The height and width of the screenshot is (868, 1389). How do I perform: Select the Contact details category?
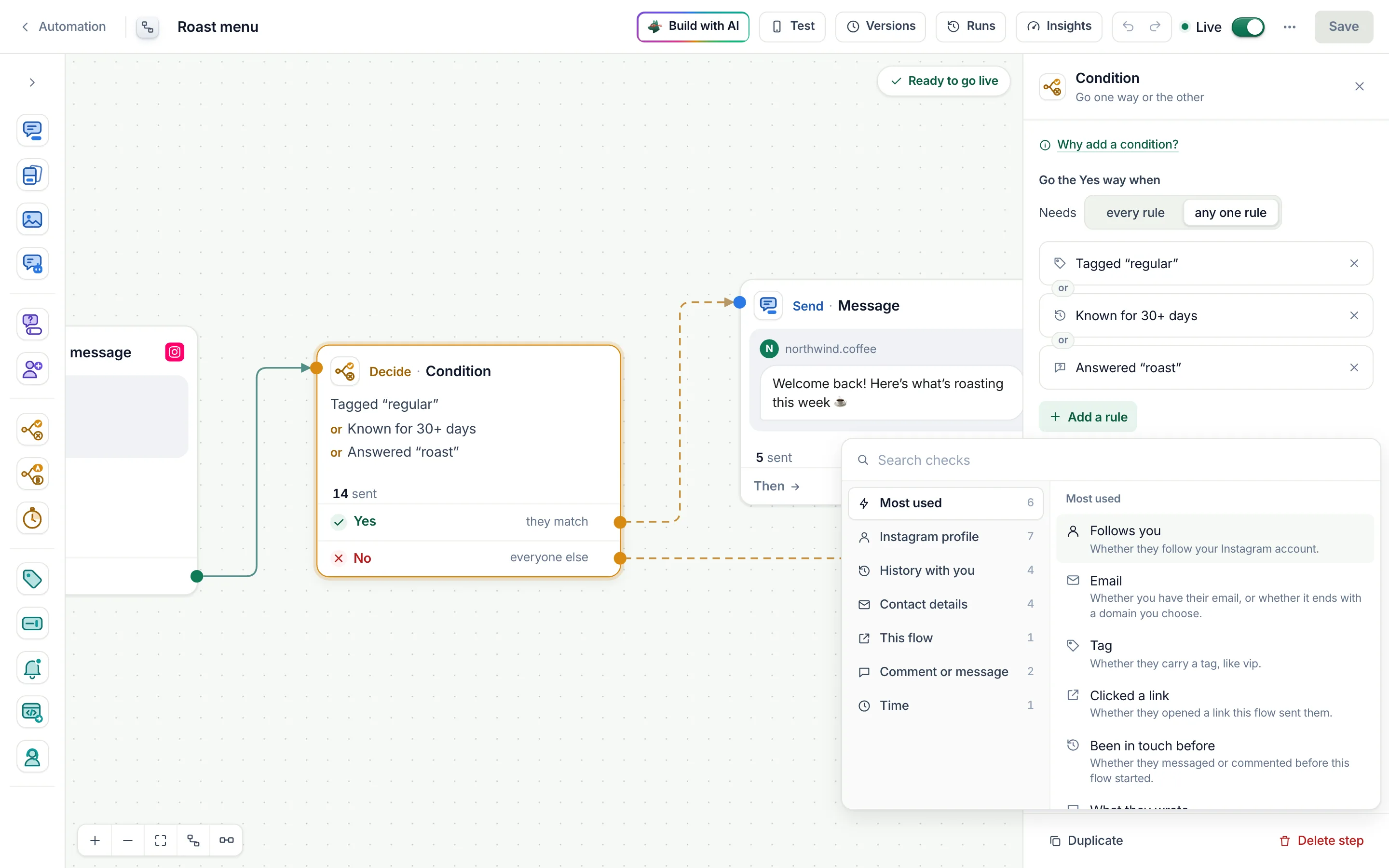(x=945, y=605)
